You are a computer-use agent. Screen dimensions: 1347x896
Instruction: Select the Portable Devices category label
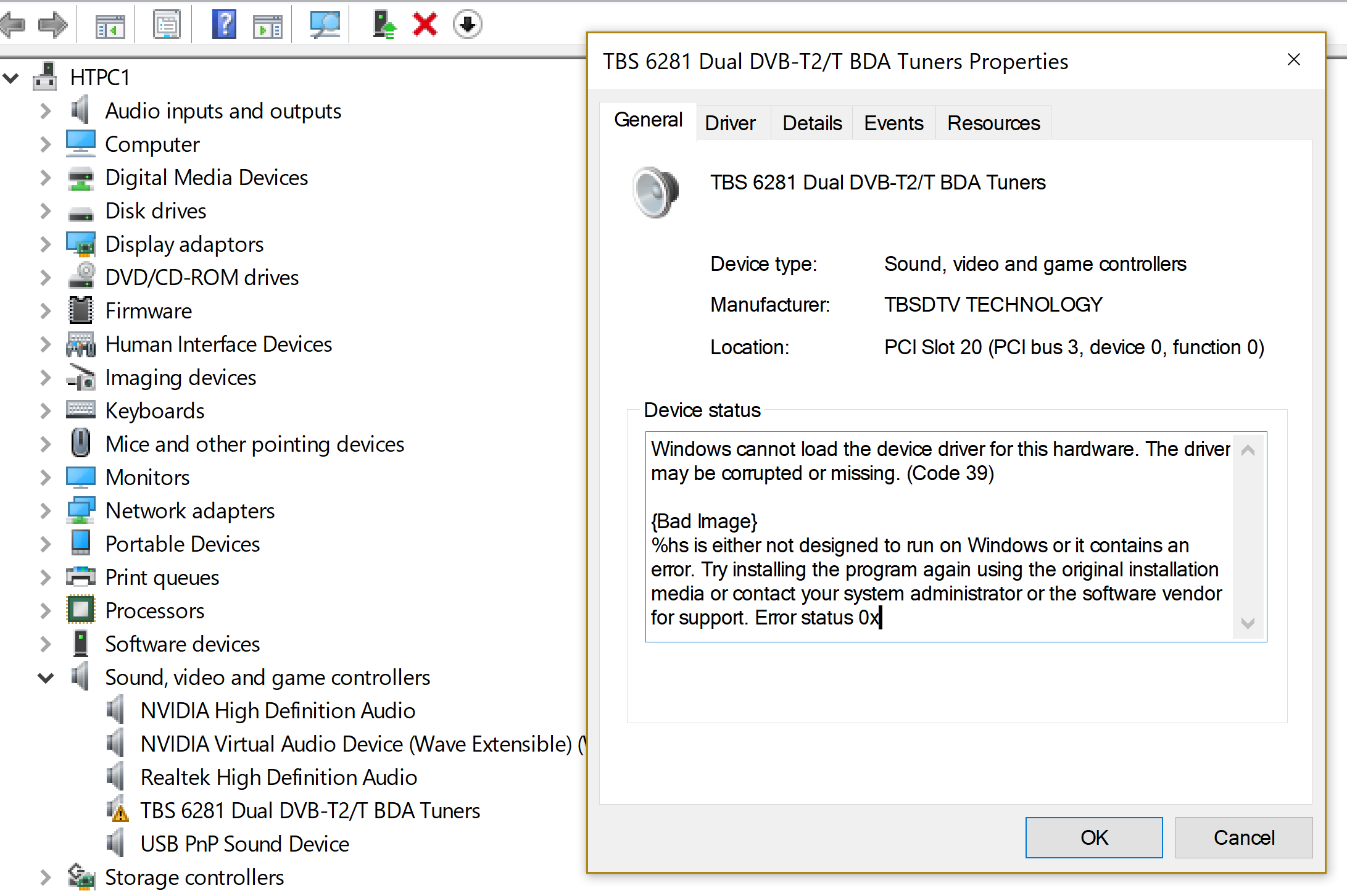click(x=183, y=544)
